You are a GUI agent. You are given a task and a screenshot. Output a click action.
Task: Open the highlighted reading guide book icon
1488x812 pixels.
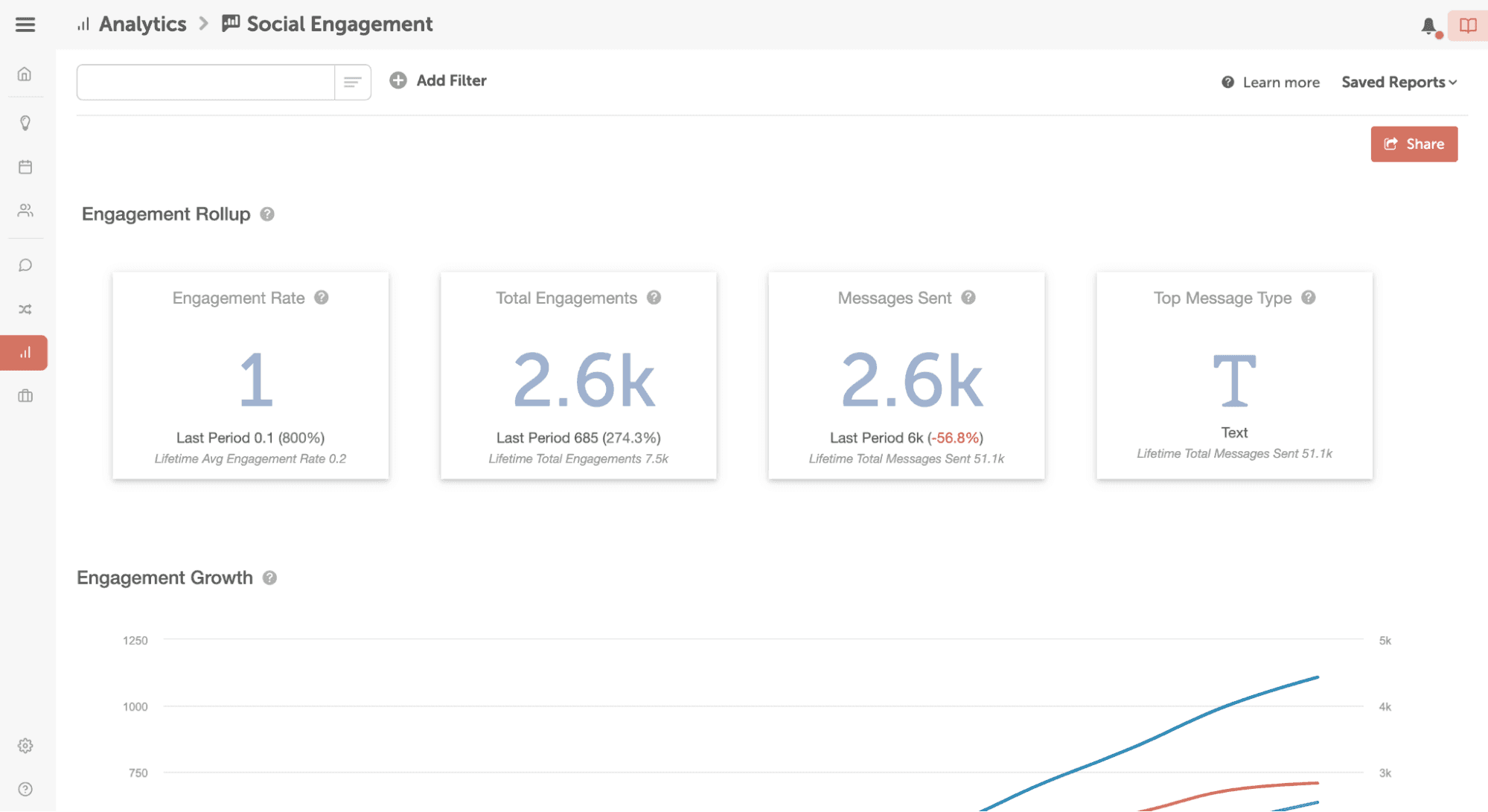(x=1466, y=25)
